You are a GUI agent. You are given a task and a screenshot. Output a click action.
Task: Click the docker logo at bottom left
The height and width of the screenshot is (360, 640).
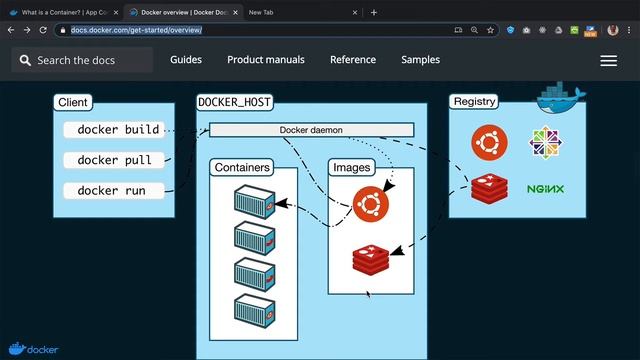click(x=33, y=349)
